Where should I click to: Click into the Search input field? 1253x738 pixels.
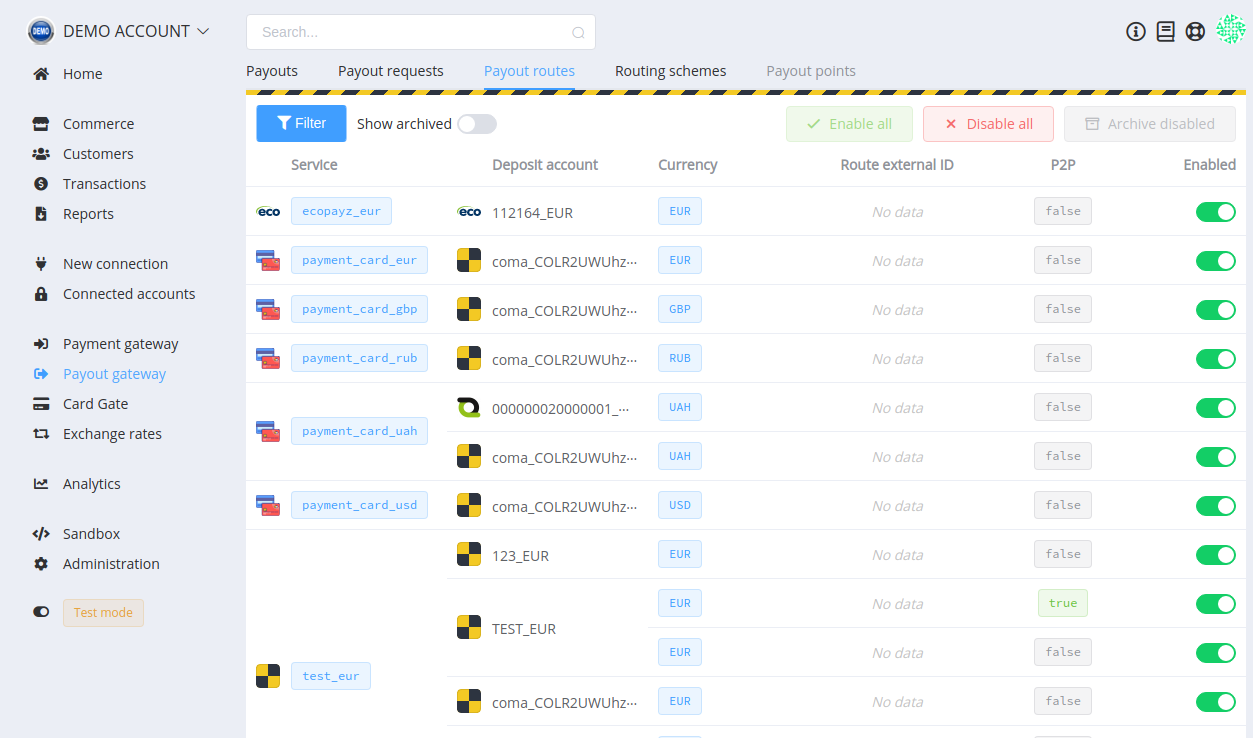tap(410, 32)
